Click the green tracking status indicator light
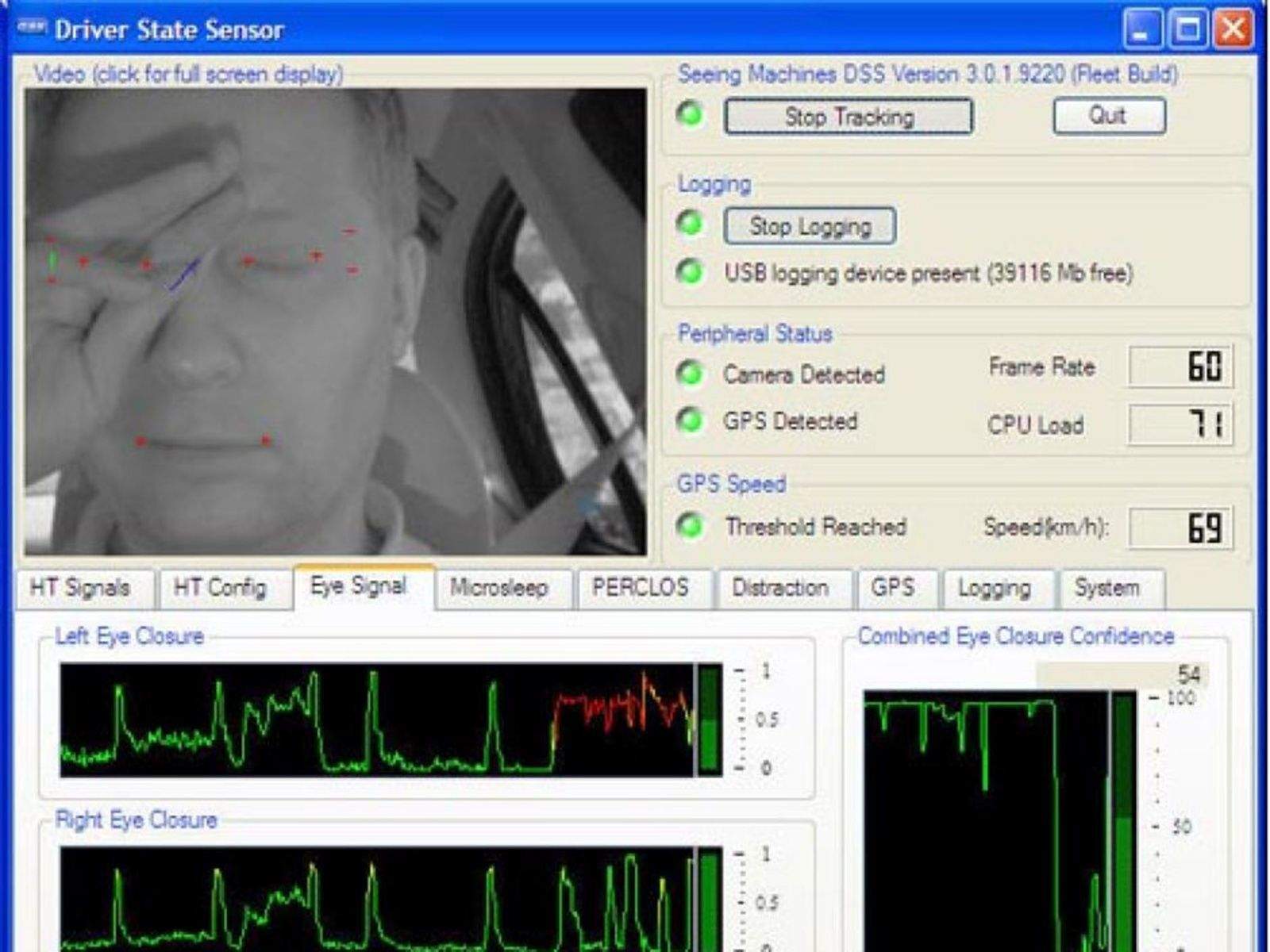Viewport: 1270px width, 952px height. (x=690, y=114)
